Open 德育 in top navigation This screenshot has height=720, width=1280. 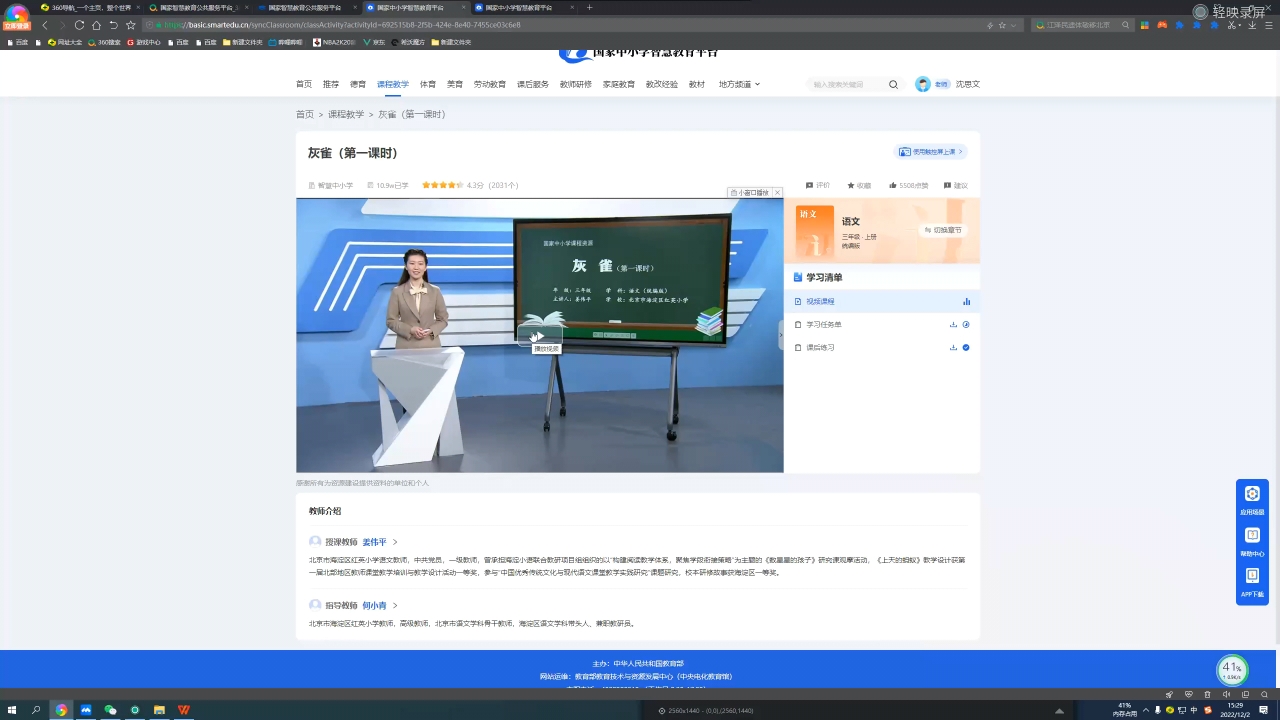[358, 85]
